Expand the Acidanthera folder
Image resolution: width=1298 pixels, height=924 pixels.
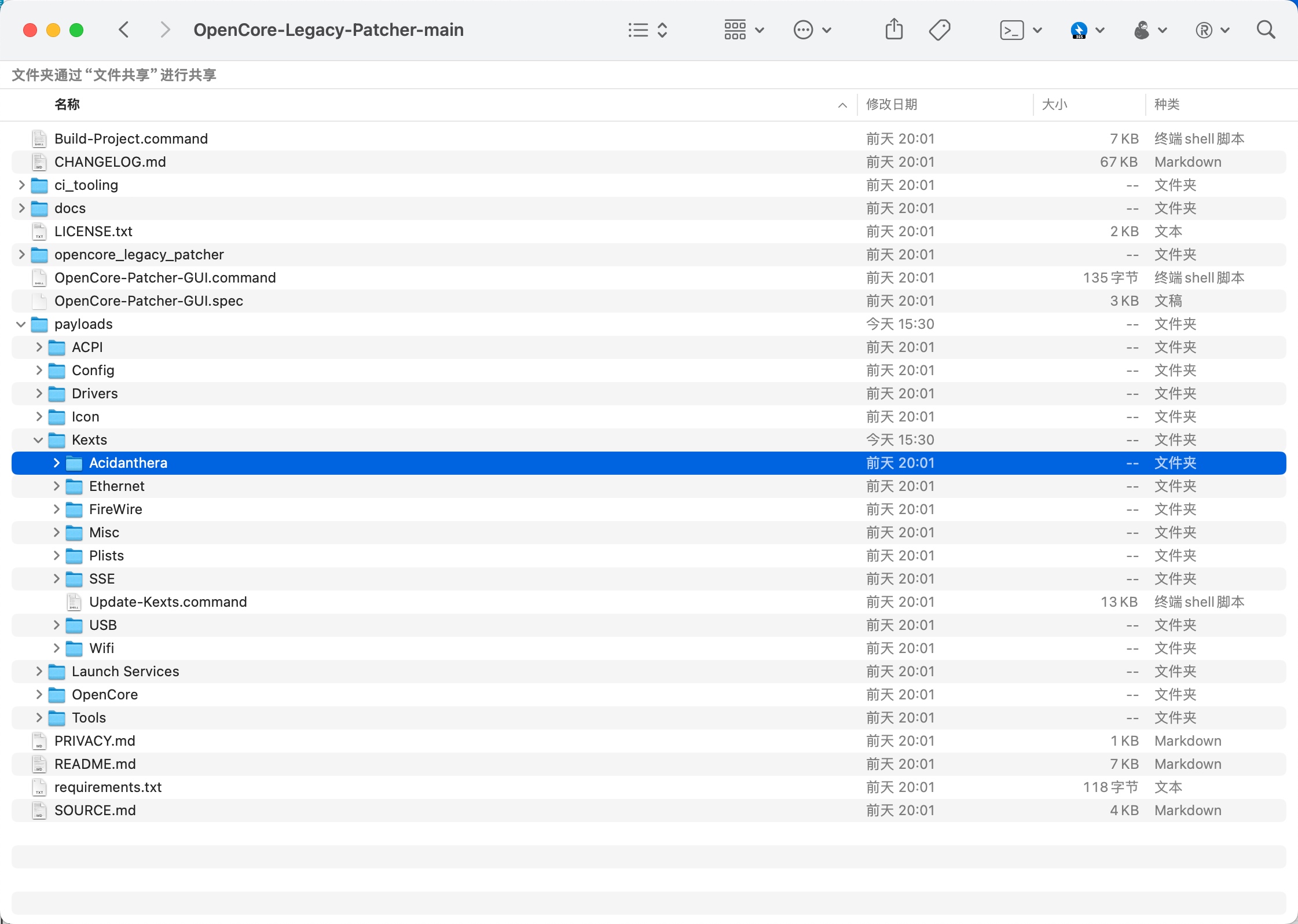click(x=56, y=463)
